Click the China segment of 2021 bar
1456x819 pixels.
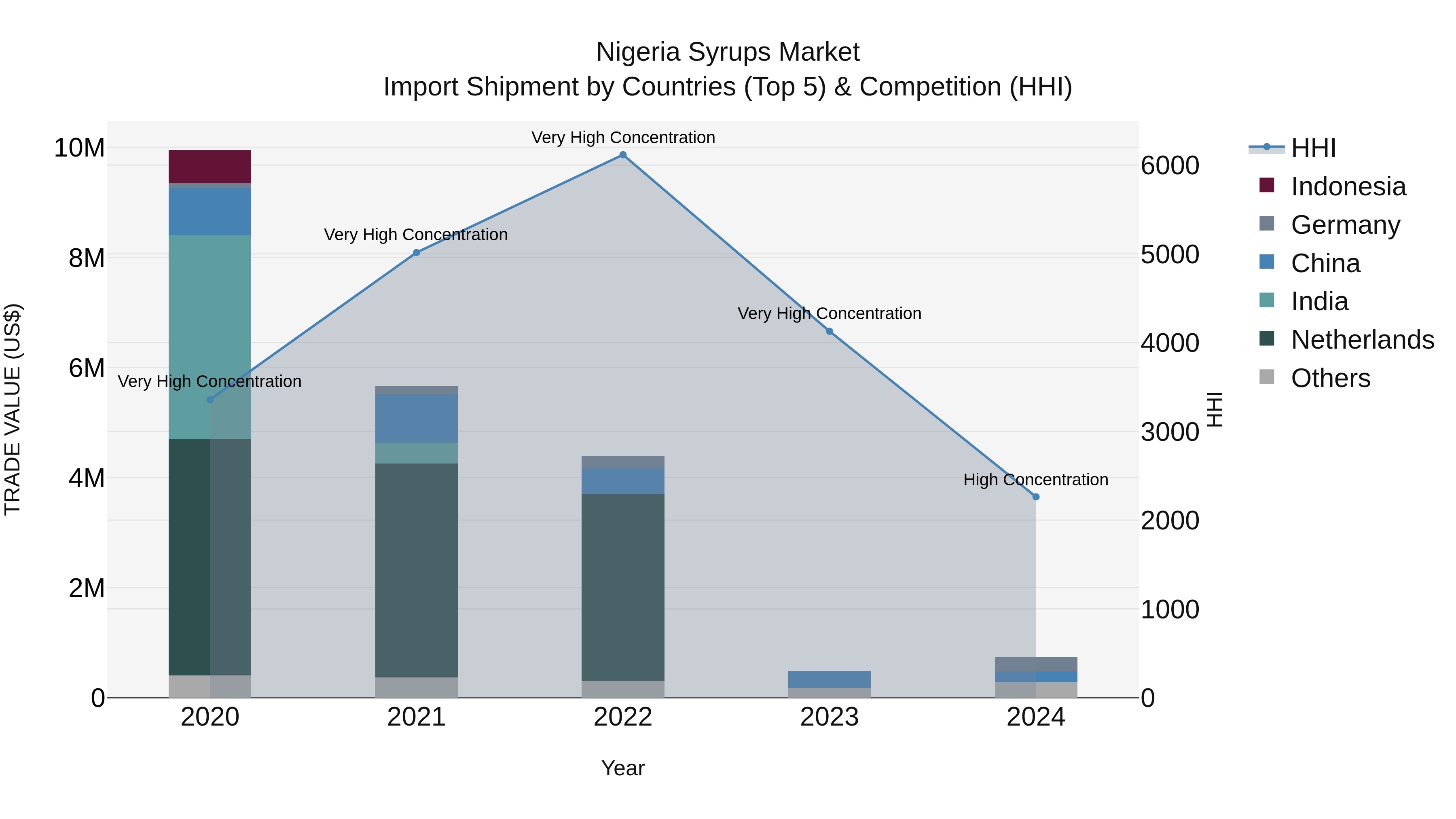point(417,418)
